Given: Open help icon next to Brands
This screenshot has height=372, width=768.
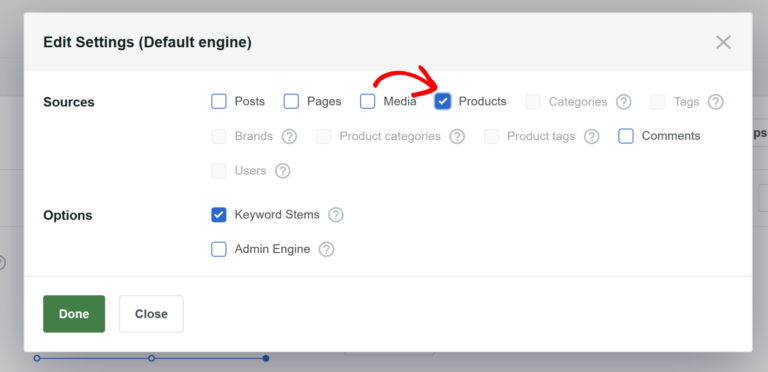Looking at the screenshot, I should (289, 136).
